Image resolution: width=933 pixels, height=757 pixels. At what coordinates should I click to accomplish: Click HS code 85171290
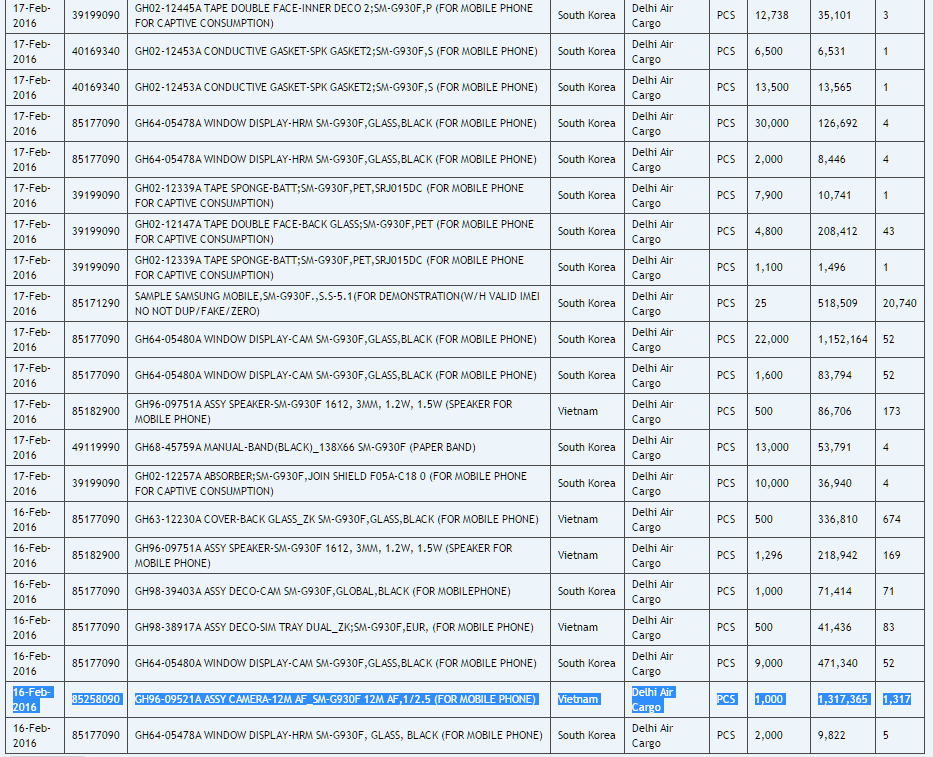pyautogui.click(x=96, y=303)
